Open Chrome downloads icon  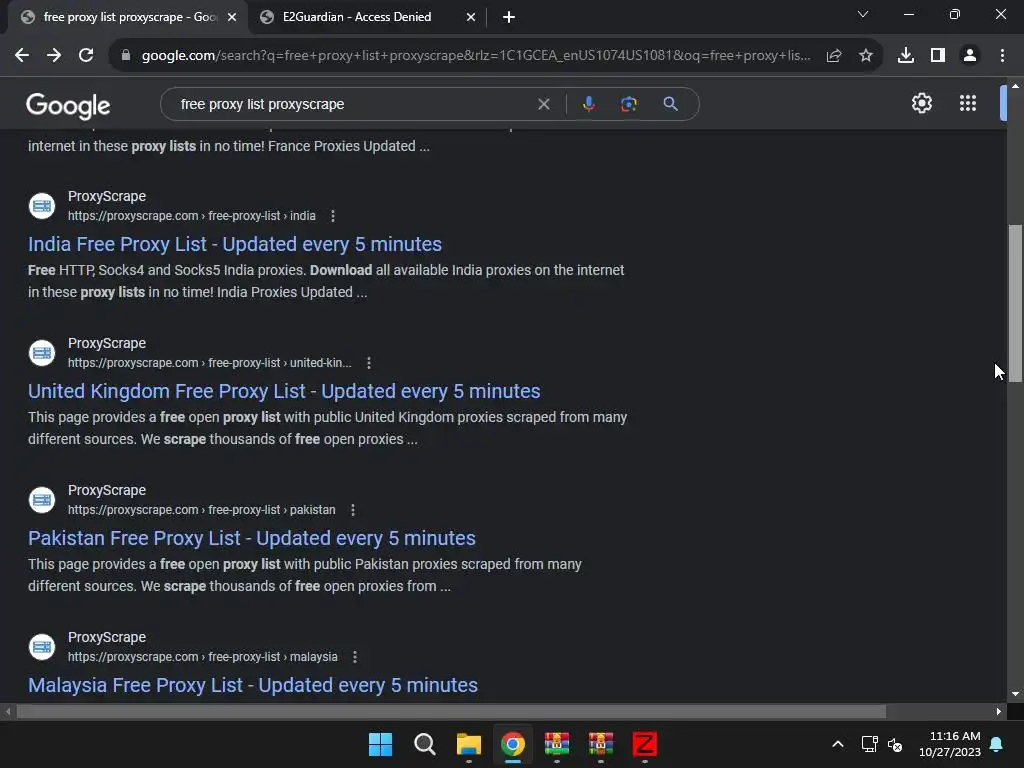click(906, 56)
